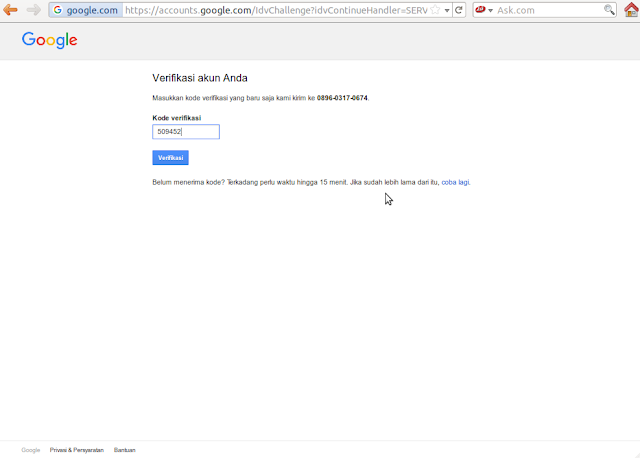Image resolution: width=640 pixels, height=458 pixels.
Task: Click the 'coba lagi' link
Action: coord(455,182)
